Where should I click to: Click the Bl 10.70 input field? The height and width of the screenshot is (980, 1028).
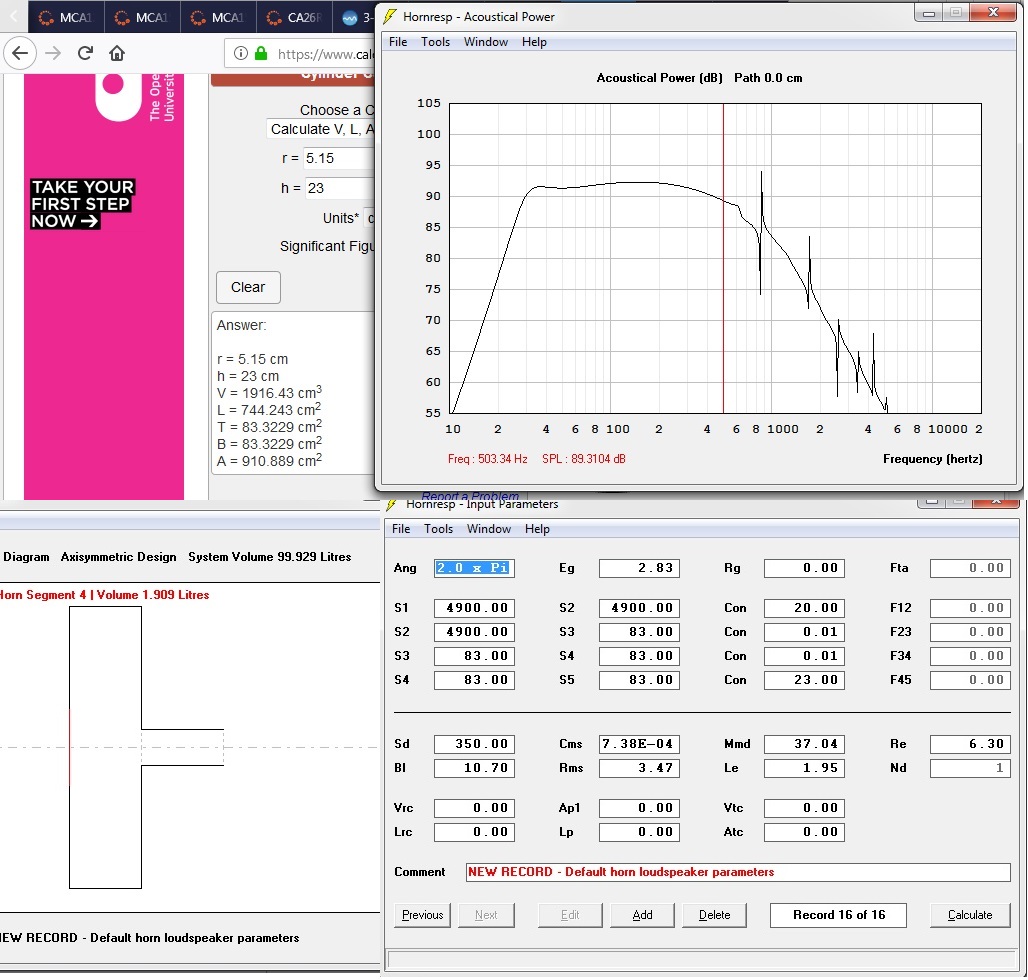[x=474, y=768]
